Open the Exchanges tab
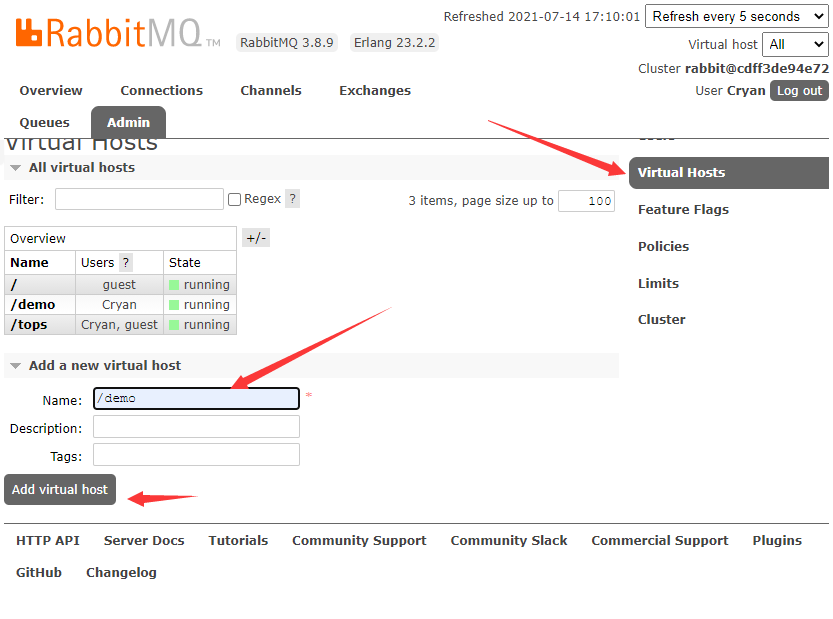The width and height of the screenshot is (833, 619). [375, 90]
